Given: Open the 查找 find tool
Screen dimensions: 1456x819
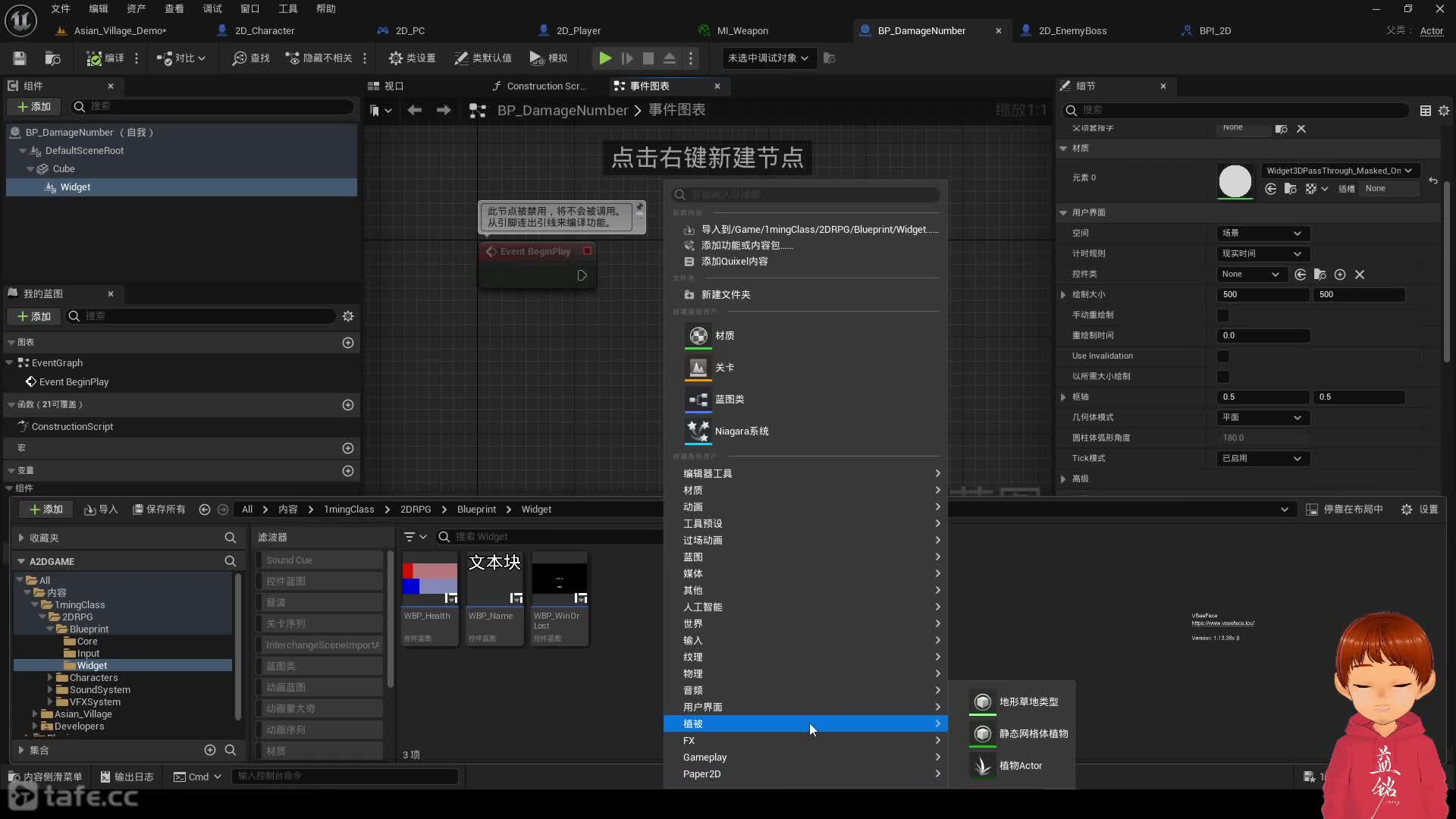Looking at the screenshot, I should point(251,58).
